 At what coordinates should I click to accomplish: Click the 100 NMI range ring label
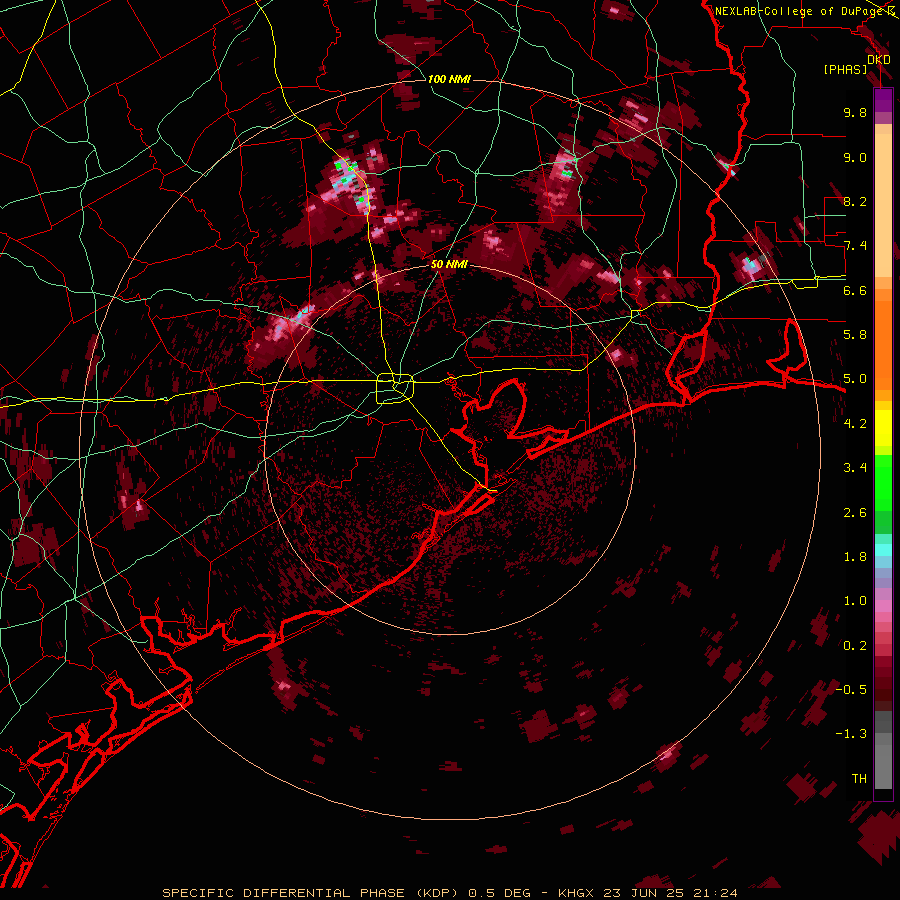(x=449, y=79)
